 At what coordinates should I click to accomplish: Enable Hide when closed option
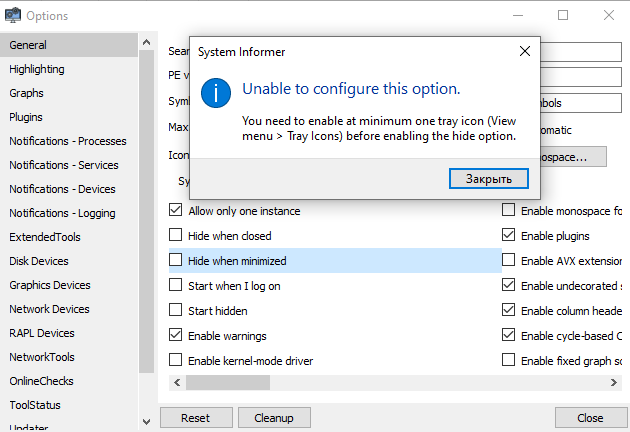176,235
